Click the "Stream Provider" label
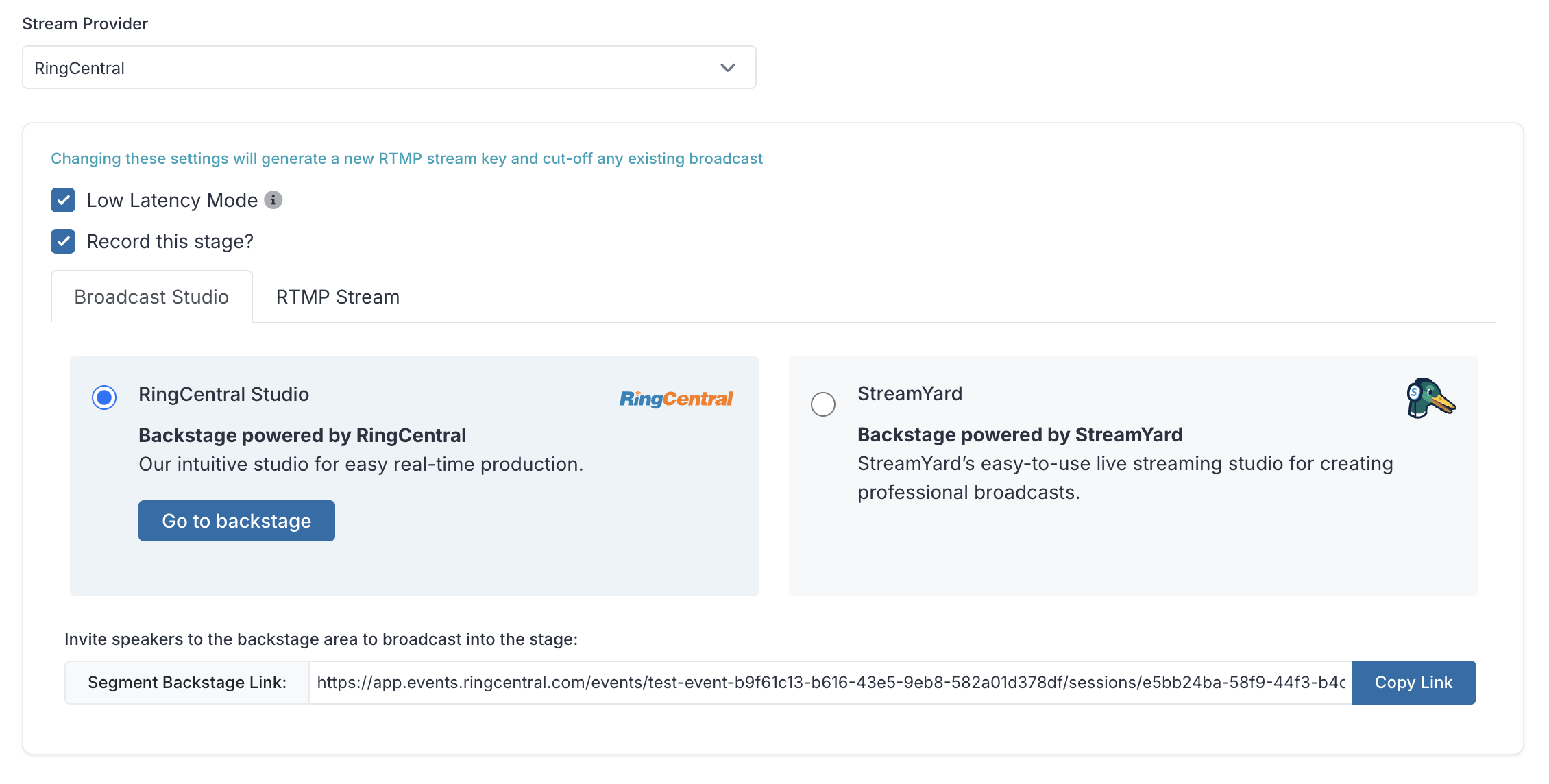The height and width of the screenshot is (784, 1549). [85, 24]
